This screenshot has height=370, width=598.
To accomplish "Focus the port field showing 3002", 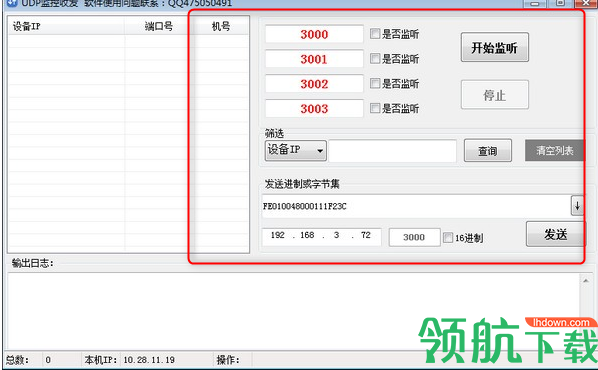I will (x=314, y=84).
